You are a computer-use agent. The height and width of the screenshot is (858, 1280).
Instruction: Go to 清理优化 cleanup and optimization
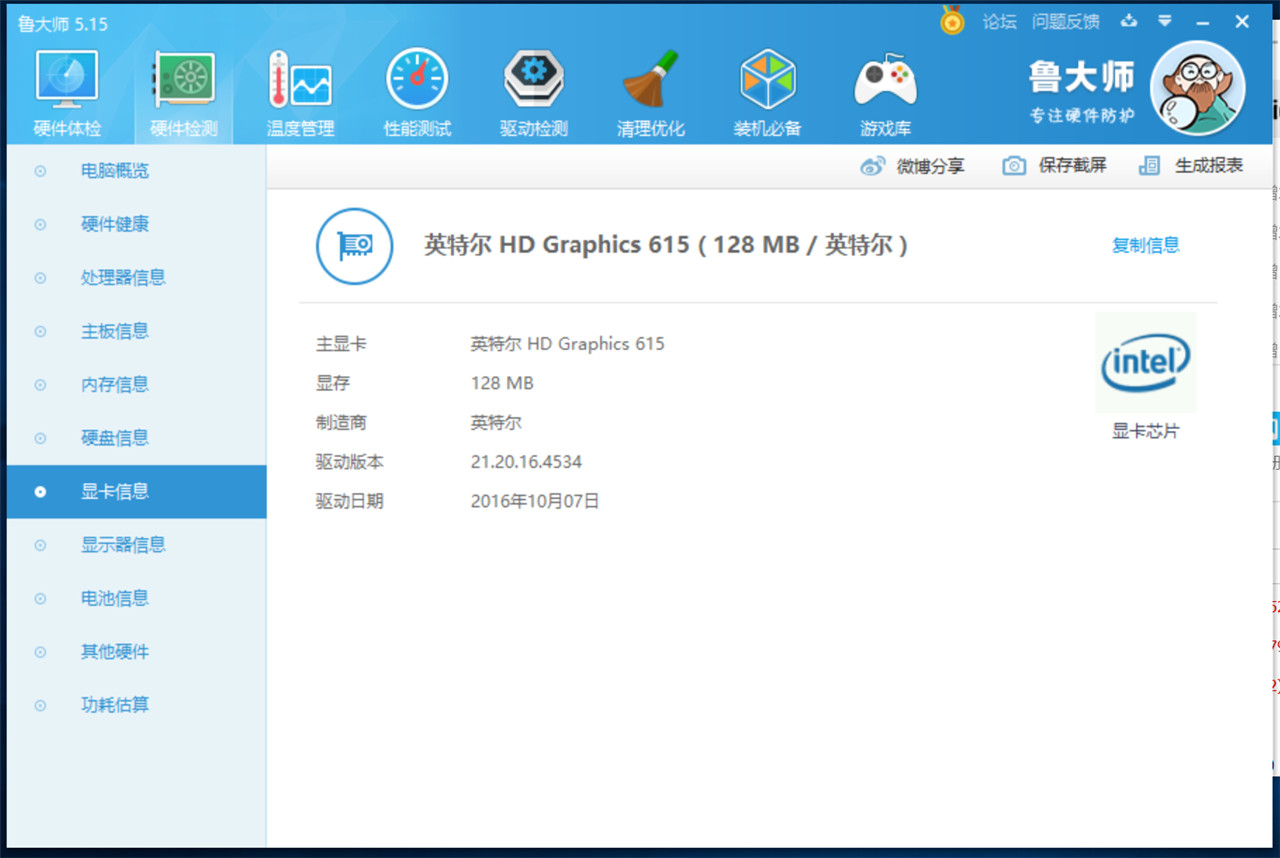[651, 95]
